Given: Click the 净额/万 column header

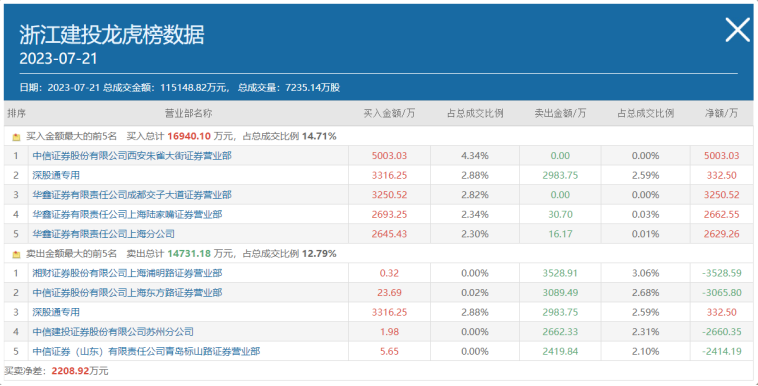Looking at the screenshot, I should 721,113.
